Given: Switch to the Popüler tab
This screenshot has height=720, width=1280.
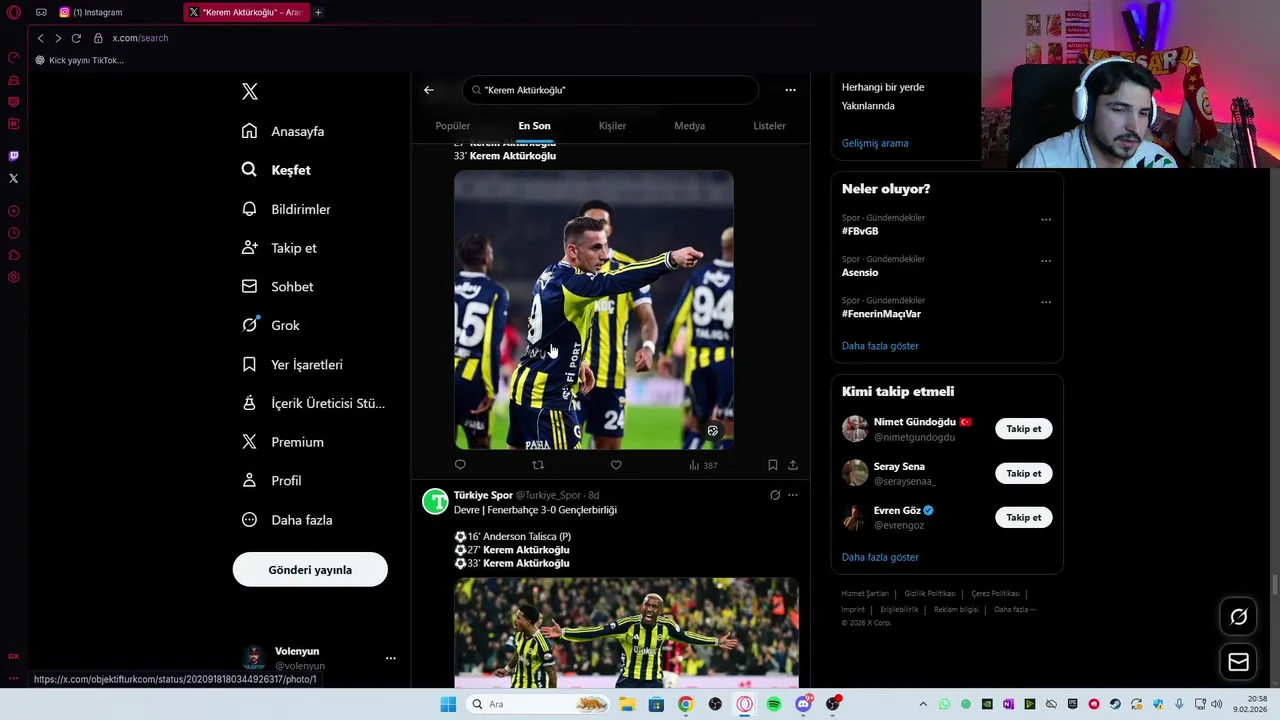Looking at the screenshot, I should [x=453, y=126].
